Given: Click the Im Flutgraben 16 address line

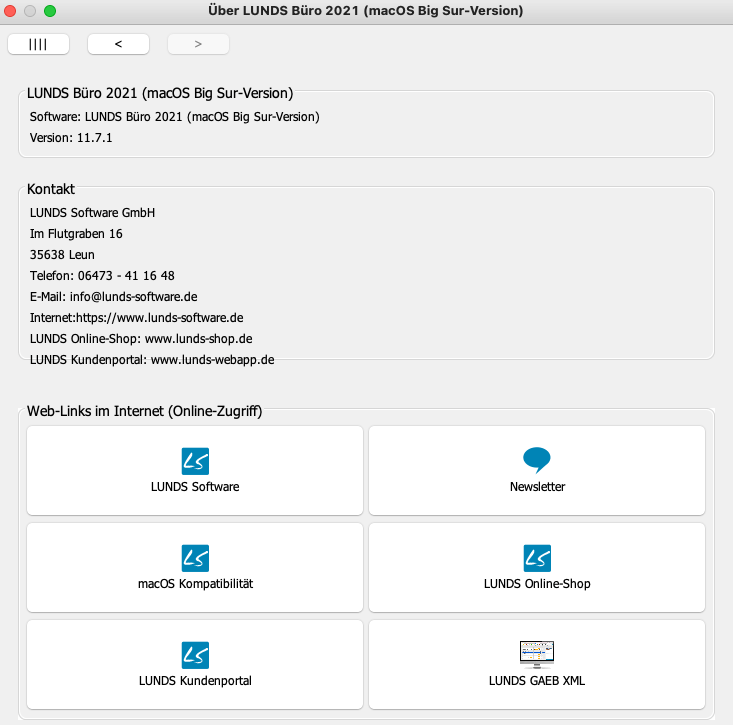Looking at the screenshot, I should pos(76,234).
